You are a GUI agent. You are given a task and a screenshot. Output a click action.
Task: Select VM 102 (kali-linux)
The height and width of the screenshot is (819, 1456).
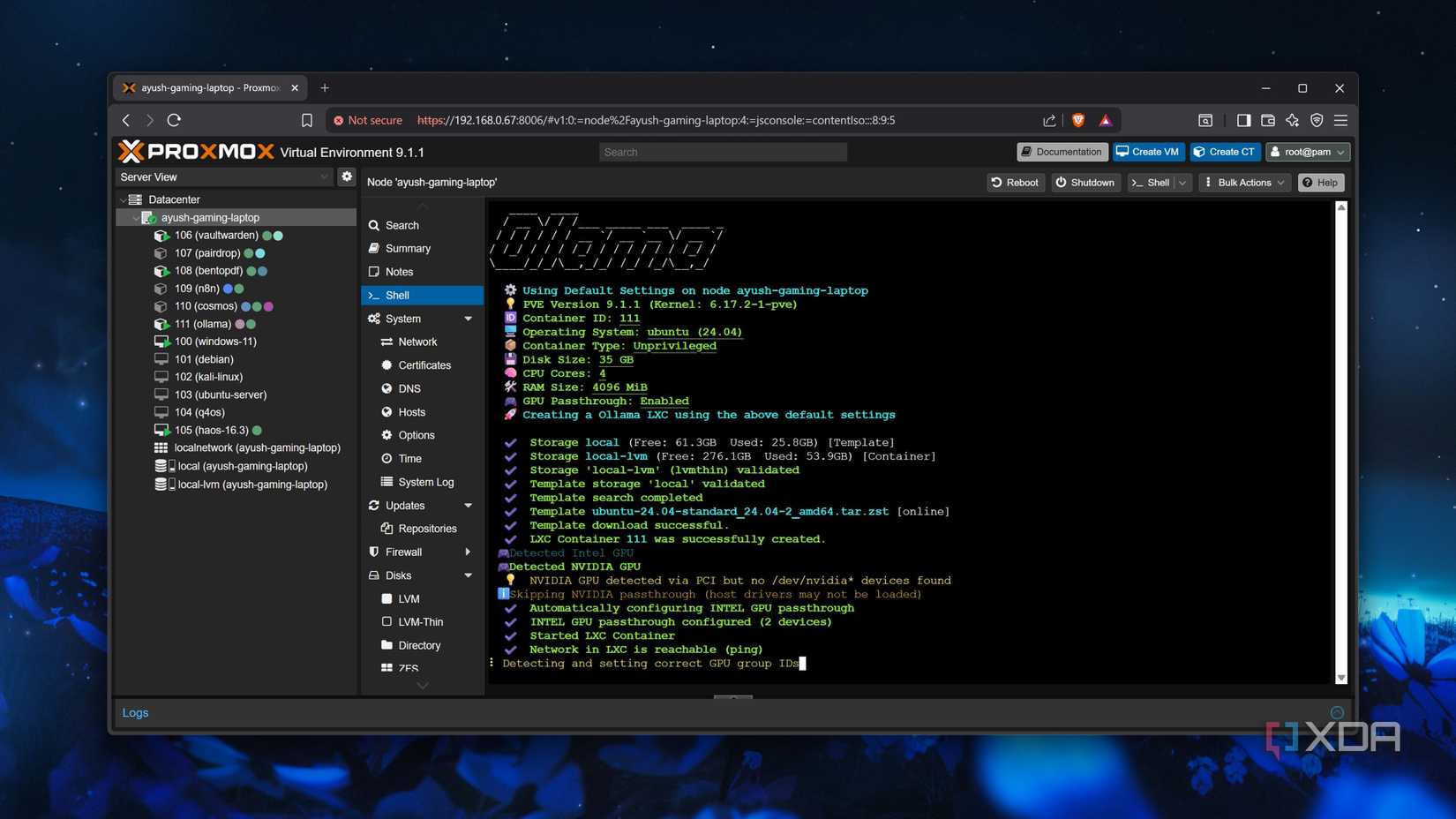coord(208,377)
